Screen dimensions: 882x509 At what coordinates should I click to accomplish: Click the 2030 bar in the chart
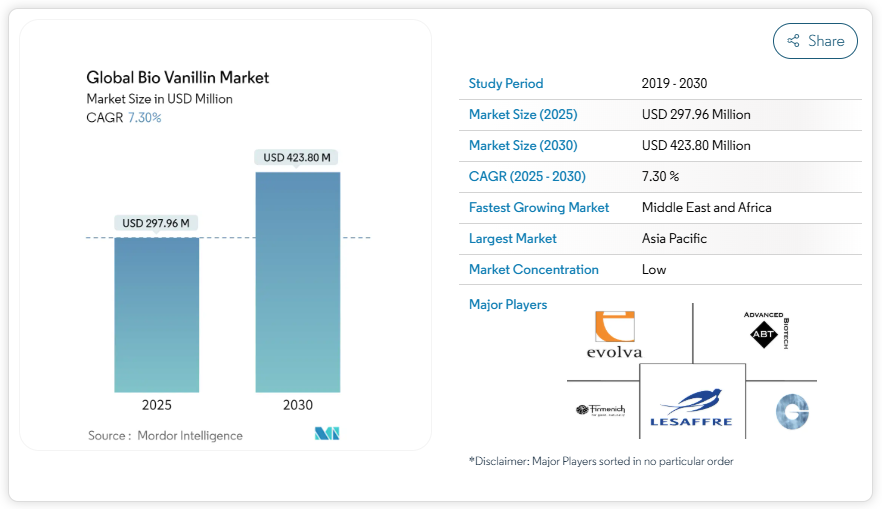[298, 282]
